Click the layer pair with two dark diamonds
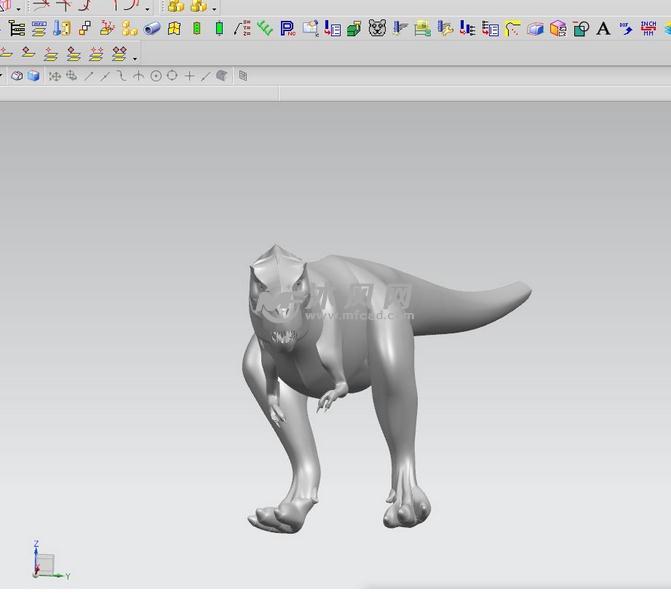 pos(119,54)
